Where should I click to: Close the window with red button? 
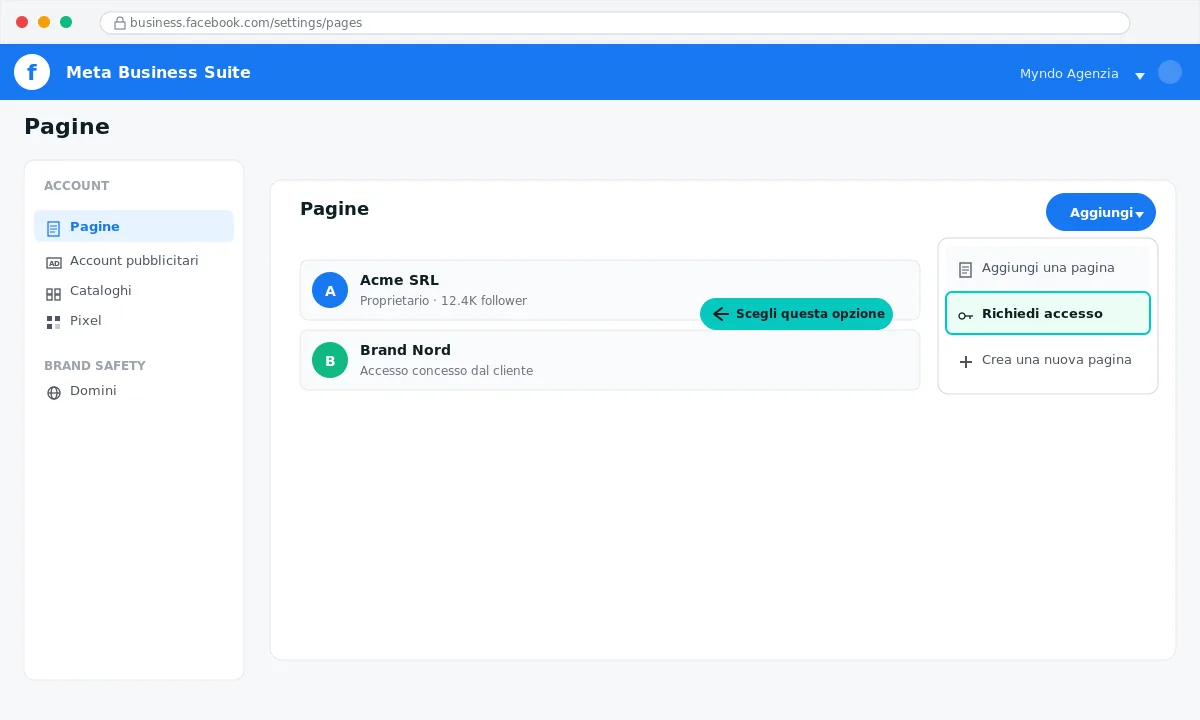[22, 22]
